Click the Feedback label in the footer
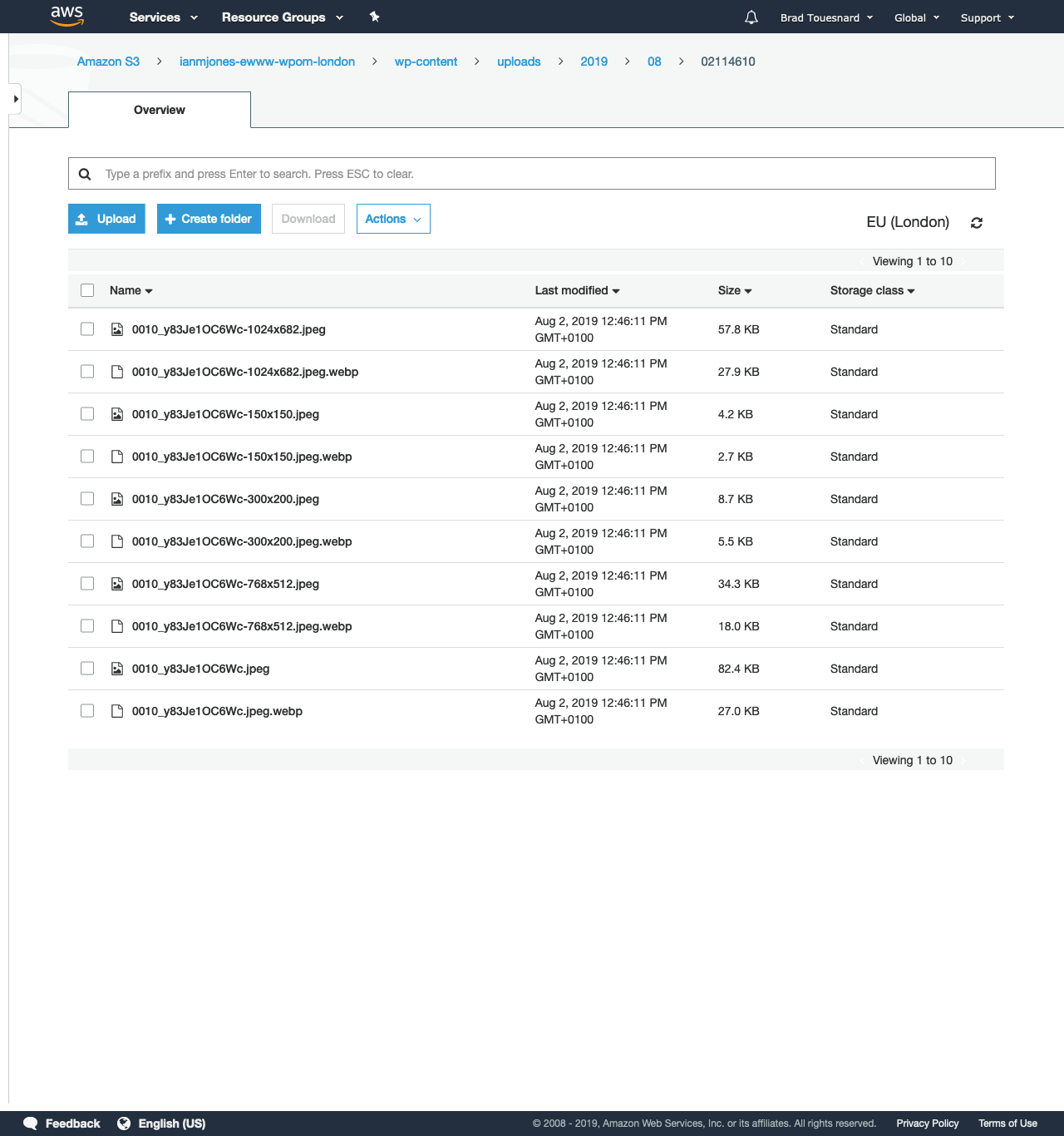This screenshot has height=1136, width=1064. pyautogui.click(x=72, y=1124)
